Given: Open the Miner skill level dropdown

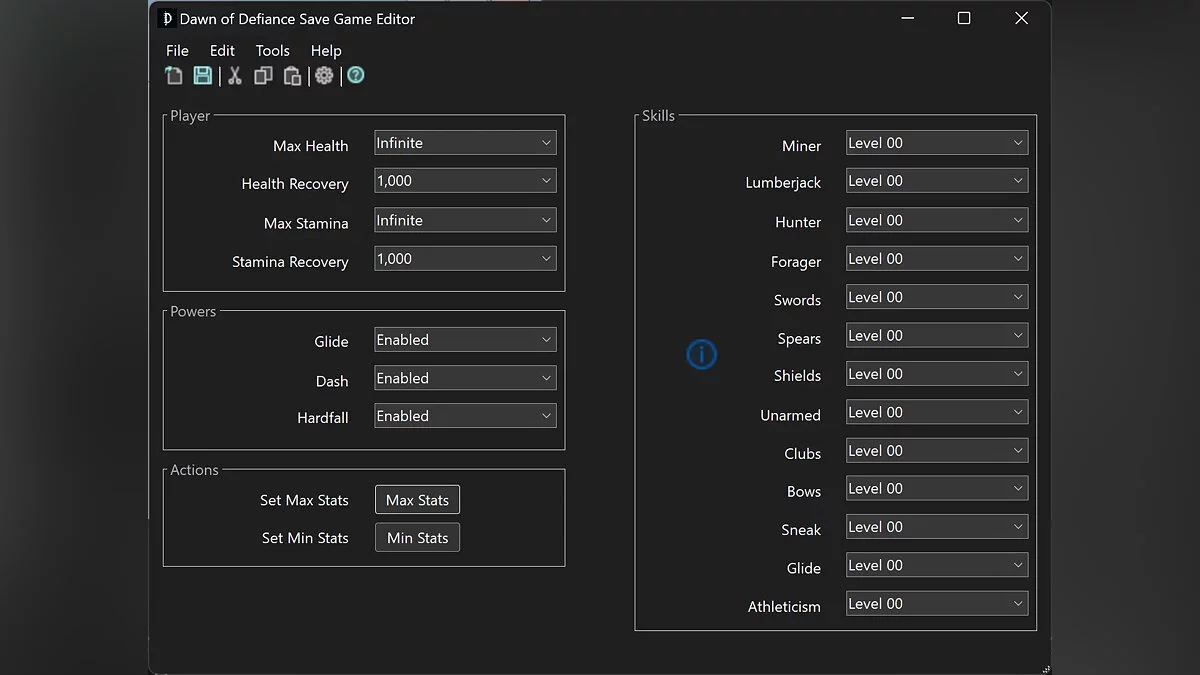Looking at the screenshot, I should coord(936,143).
